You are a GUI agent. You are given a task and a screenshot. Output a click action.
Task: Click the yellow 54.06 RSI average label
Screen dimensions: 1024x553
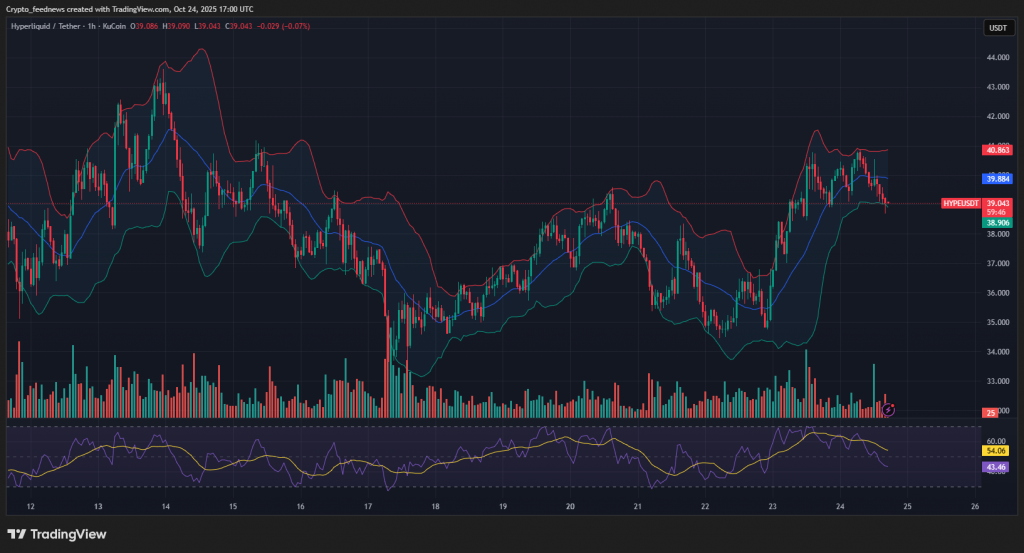997,452
